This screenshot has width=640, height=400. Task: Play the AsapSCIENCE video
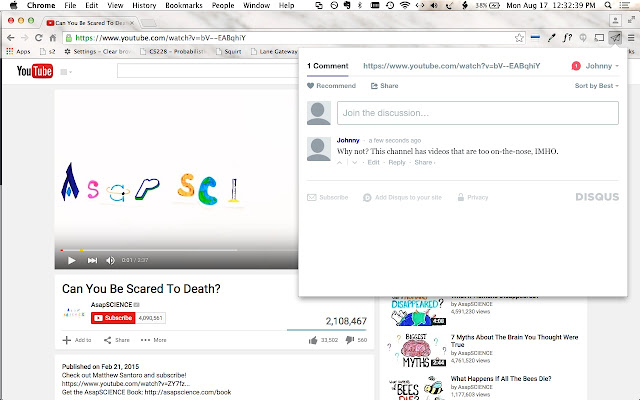click(x=70, y=261)
